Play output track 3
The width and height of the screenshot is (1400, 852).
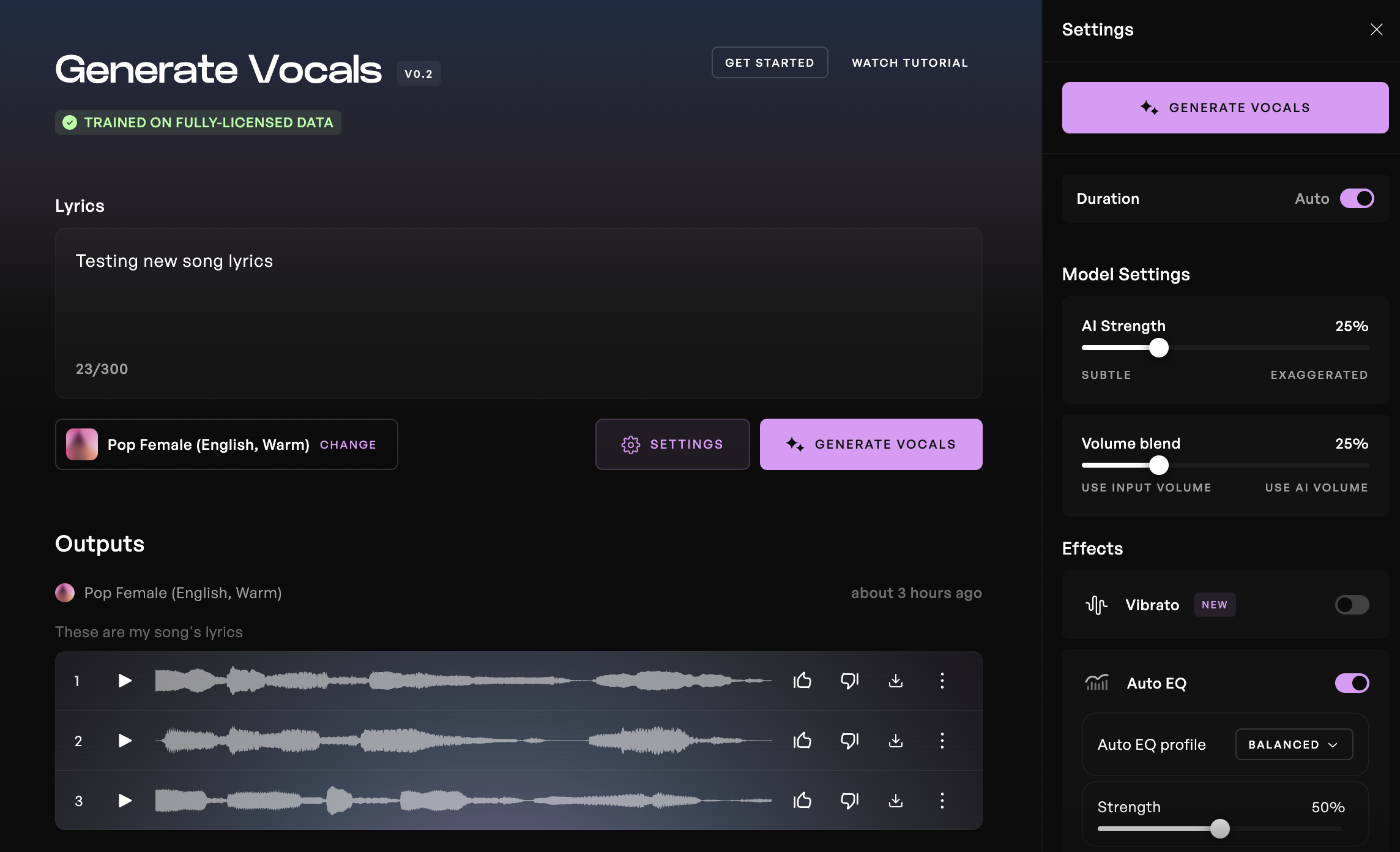coord(125,801)
